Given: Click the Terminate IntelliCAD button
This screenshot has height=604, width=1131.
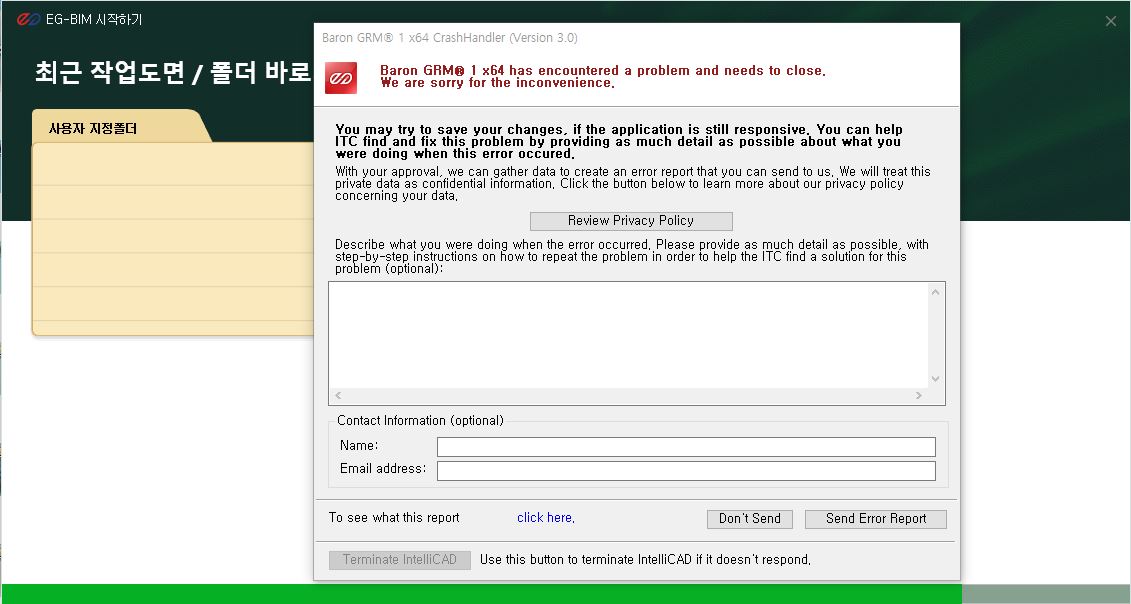Looking at the screenshot, I should [x=400, y=560].
